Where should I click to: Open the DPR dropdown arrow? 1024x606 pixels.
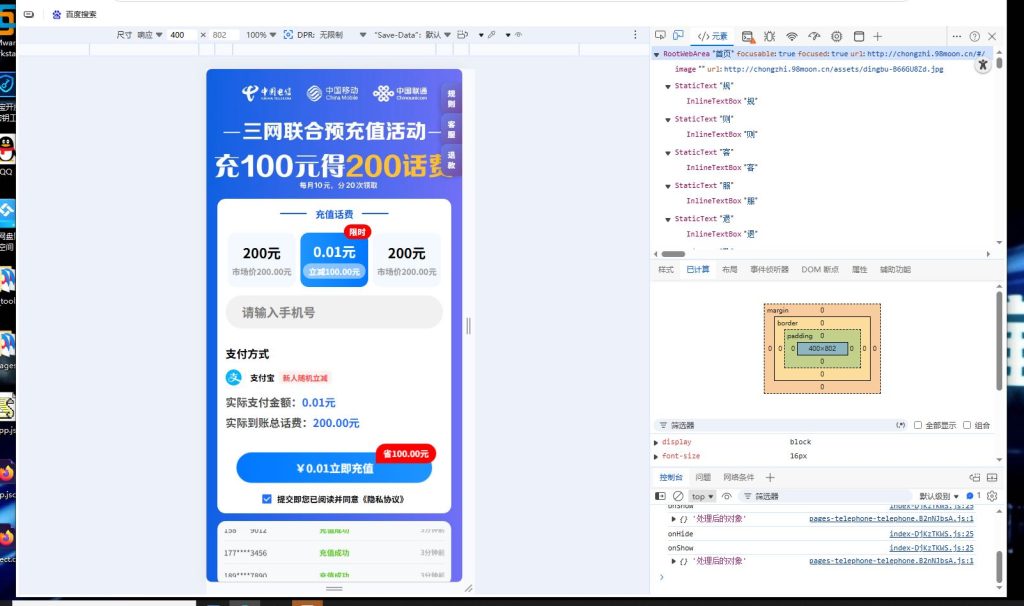pos(362,35)
